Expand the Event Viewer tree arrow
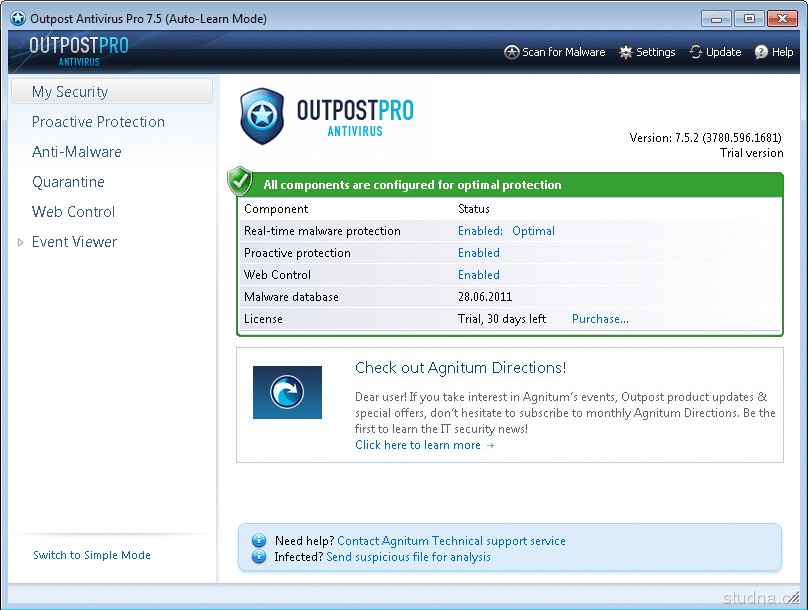Viewport: 808px width, 610px height. click(21, 242)
